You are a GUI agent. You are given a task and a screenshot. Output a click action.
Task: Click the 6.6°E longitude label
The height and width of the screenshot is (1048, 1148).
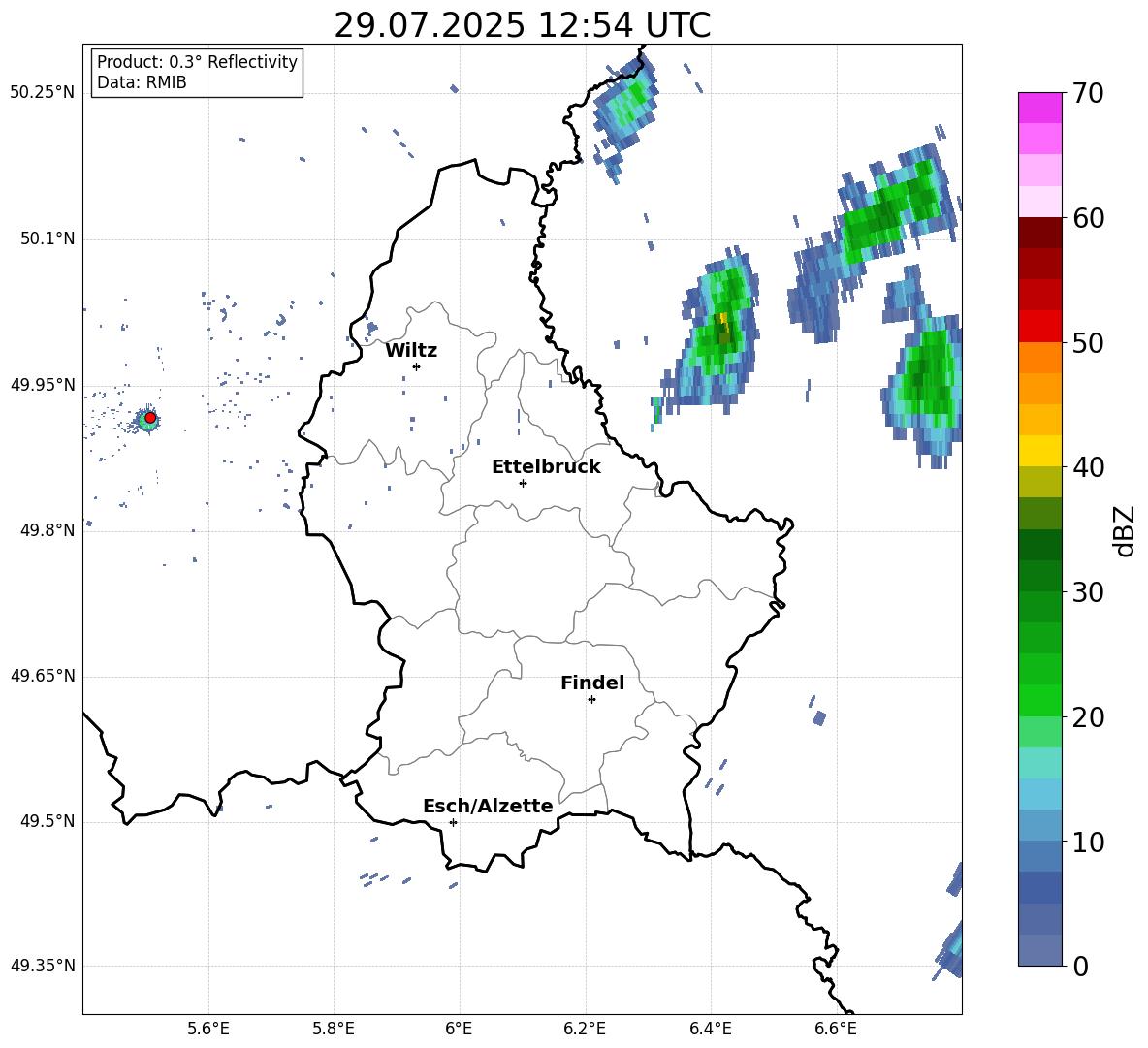coord(836,1030)
